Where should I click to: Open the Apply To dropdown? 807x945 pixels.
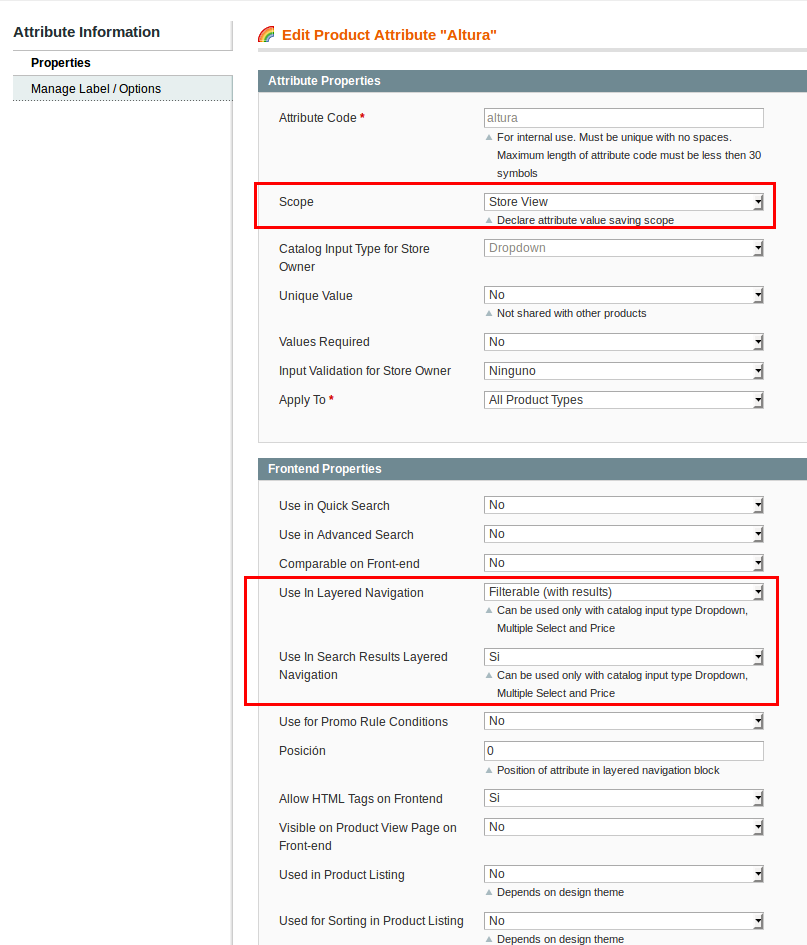[x=623, y=400]
